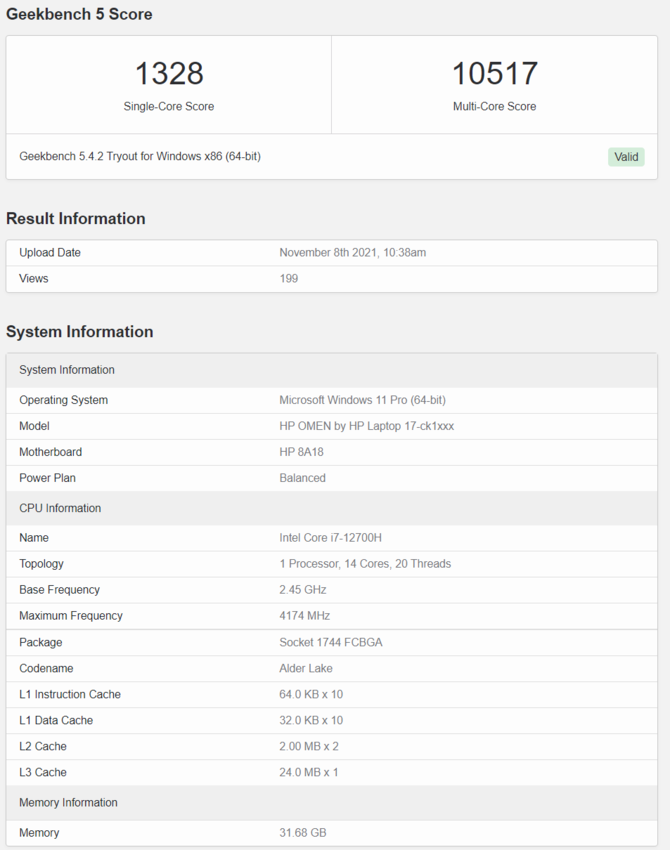Select HP OMEN by HP Laptop model value
The image size is (670, 850).
(x=366, y=426)
